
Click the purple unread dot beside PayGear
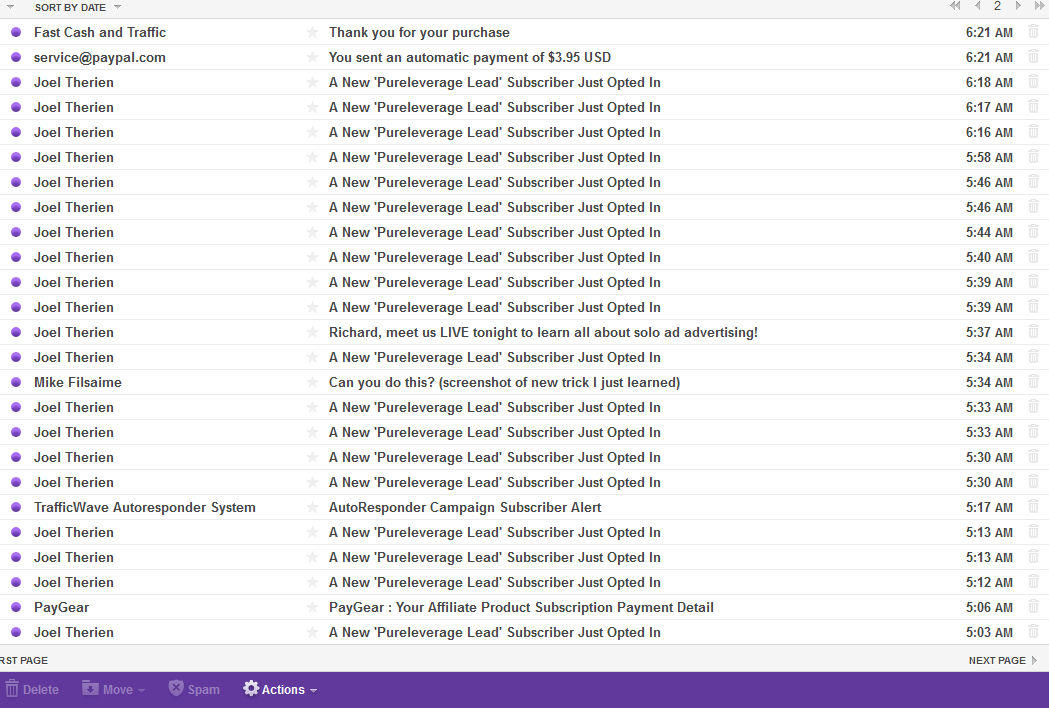[x=16, y=608]
